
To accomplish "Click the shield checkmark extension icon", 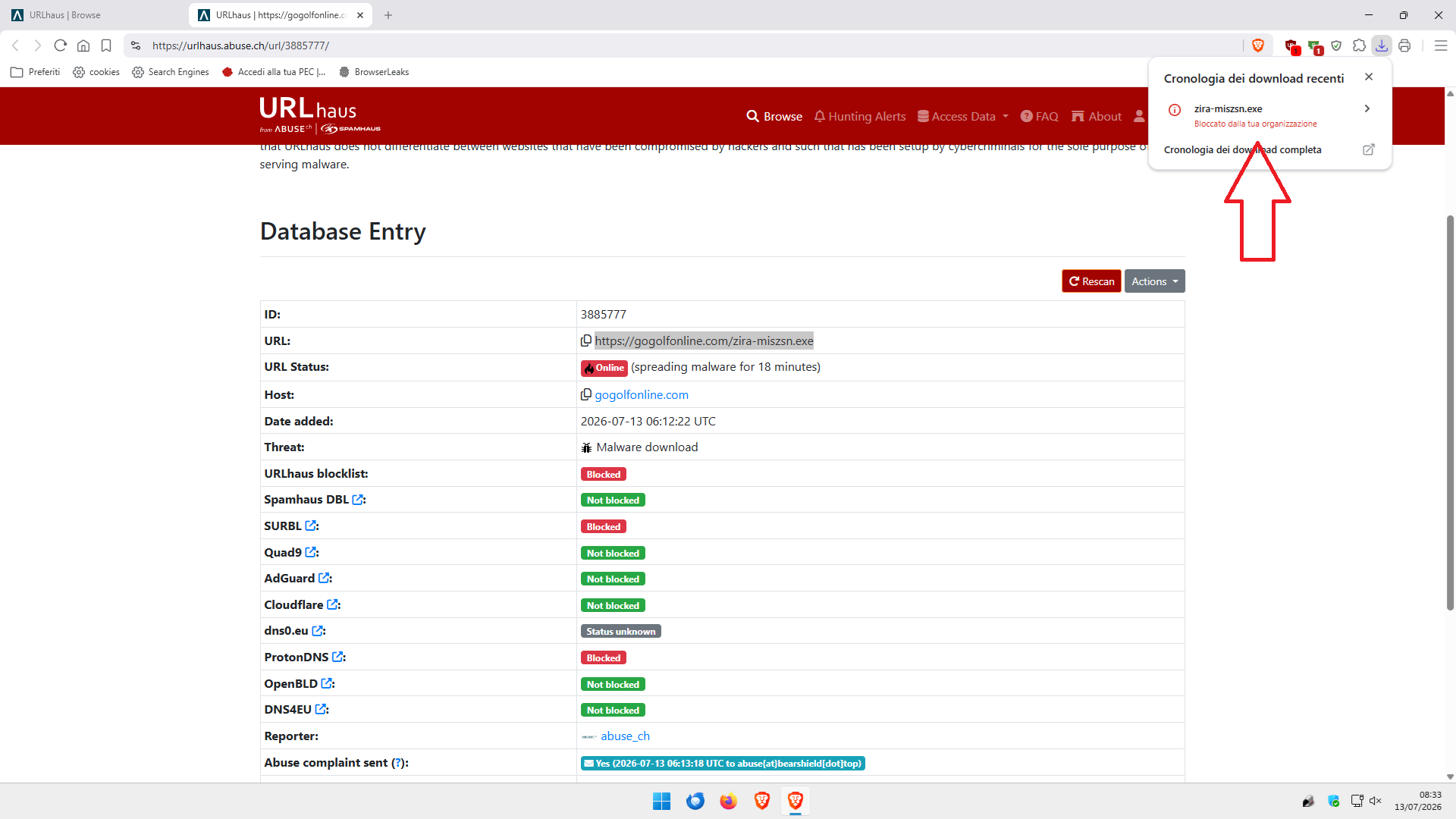I will click(x=1336, y=45).
